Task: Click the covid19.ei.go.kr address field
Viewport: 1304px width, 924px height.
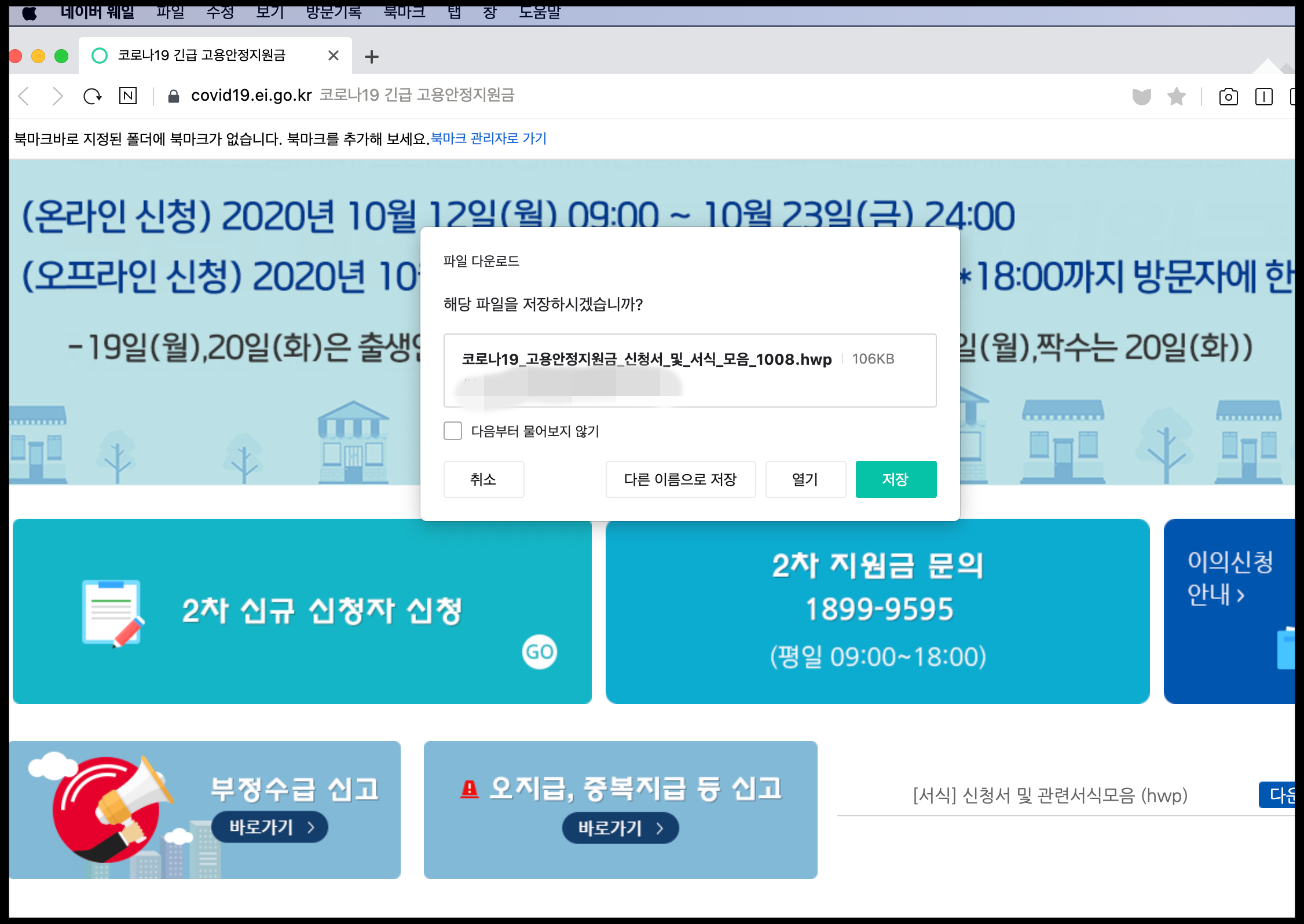Action: 251,96
